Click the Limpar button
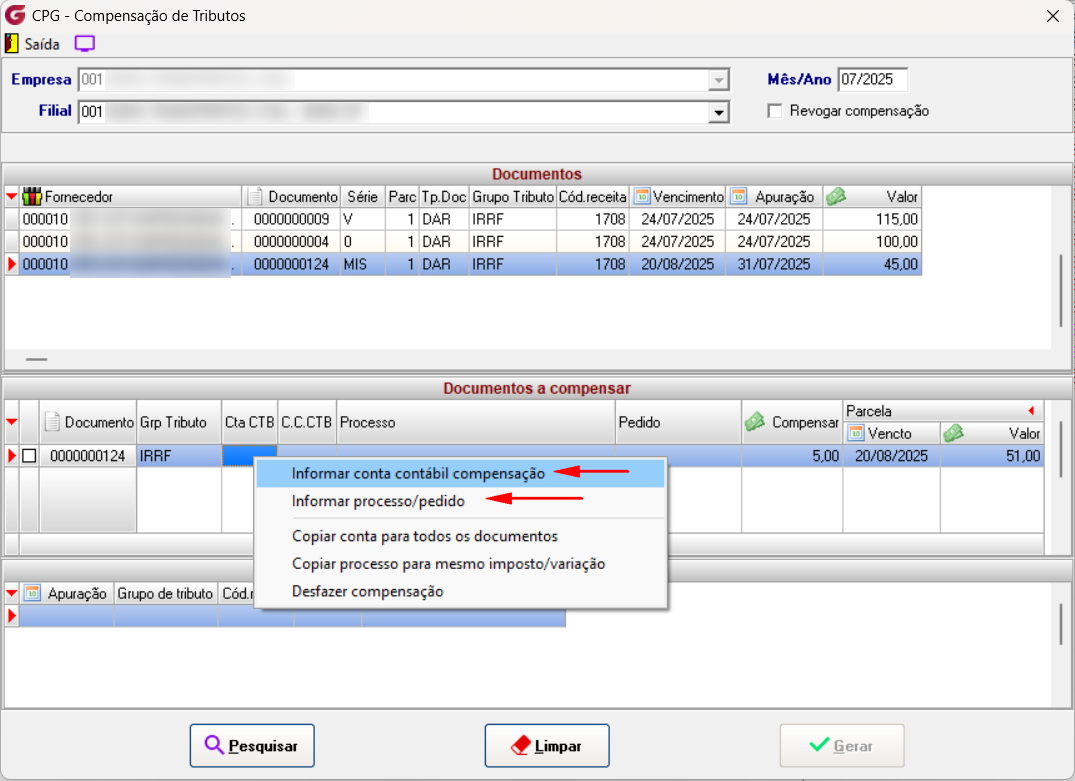This screenshot has height=781, width=1075. [x=547, y=745]
